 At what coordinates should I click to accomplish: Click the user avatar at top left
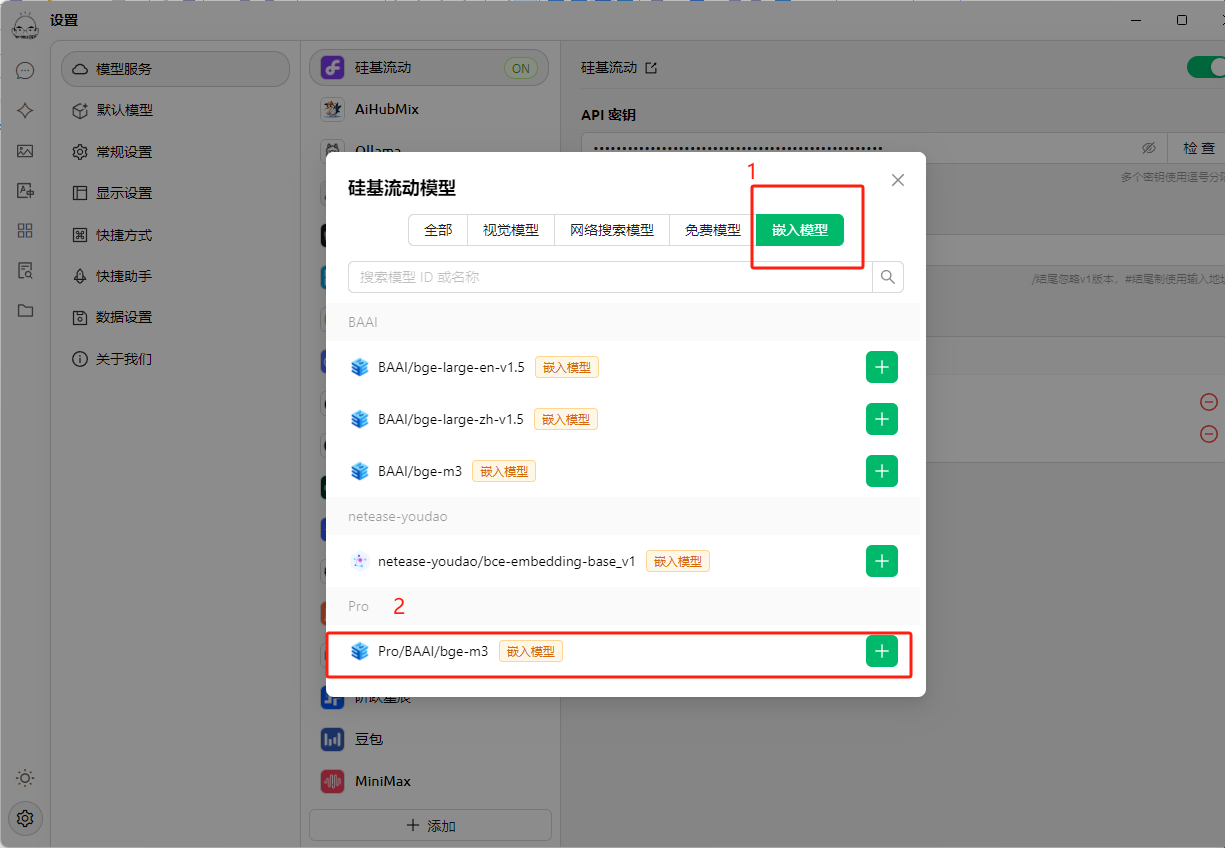coord(25,27)
